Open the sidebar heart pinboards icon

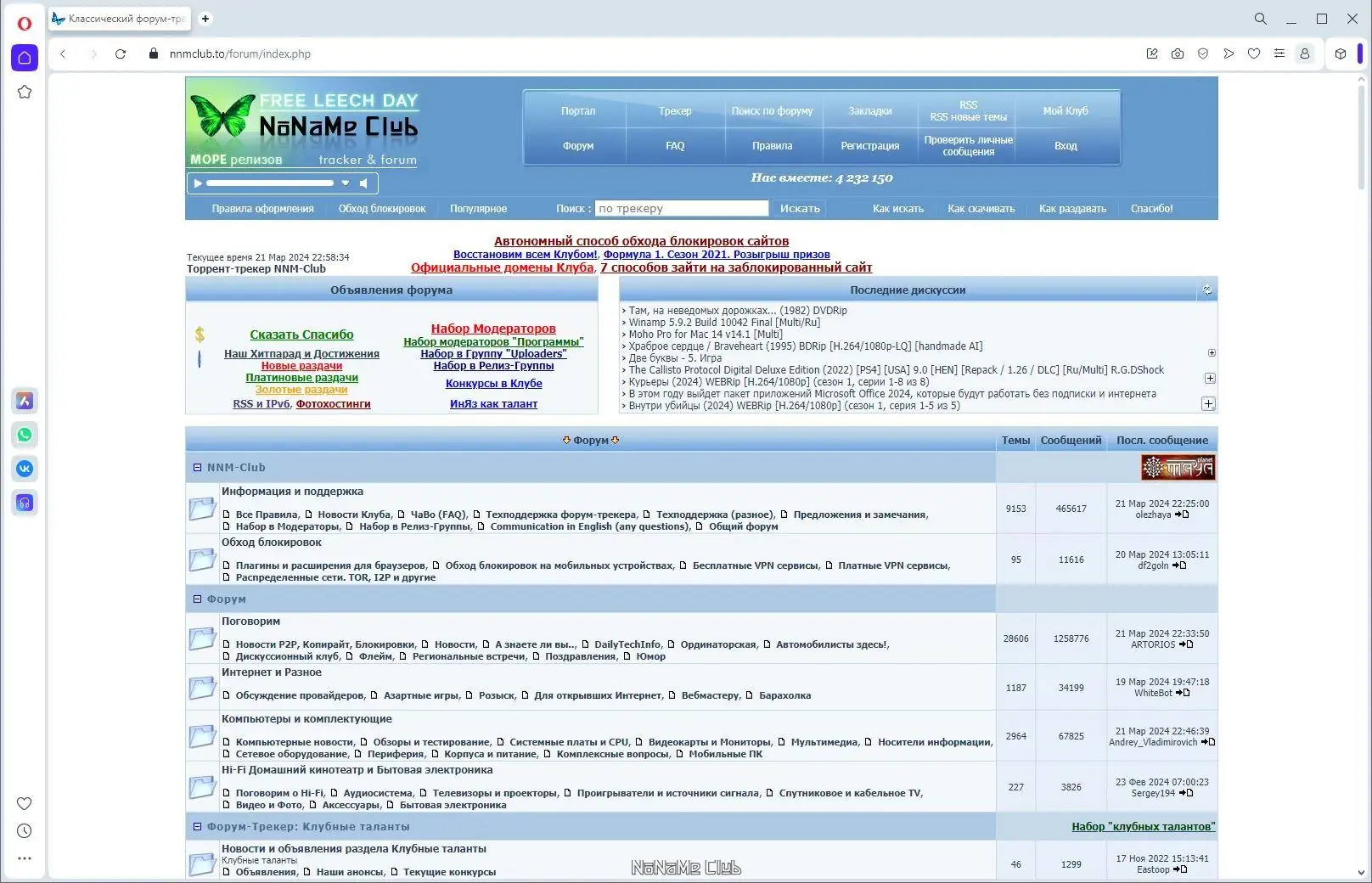click(24, 803)
